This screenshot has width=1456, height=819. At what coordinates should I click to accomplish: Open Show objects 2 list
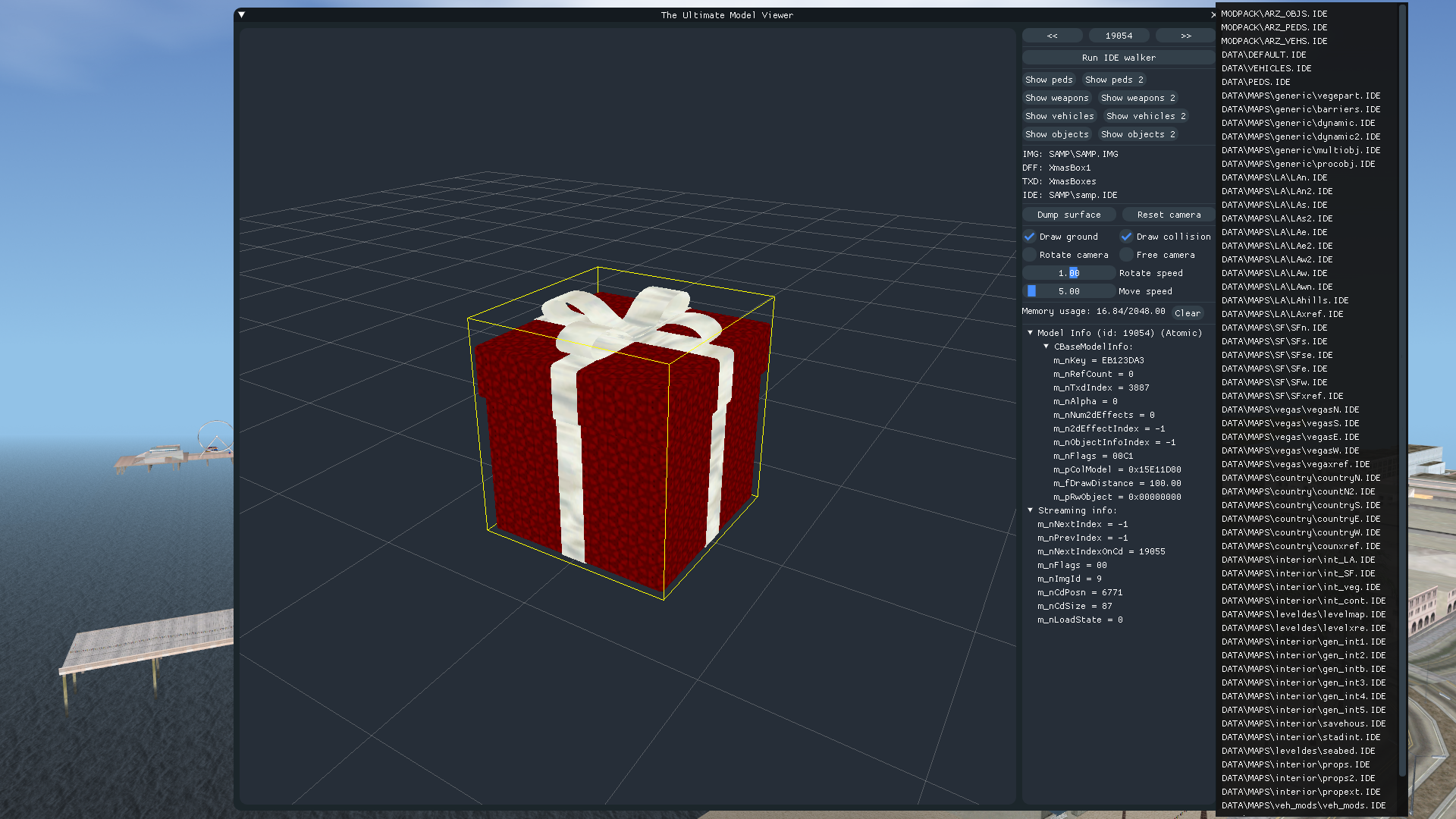[1137, 134]
